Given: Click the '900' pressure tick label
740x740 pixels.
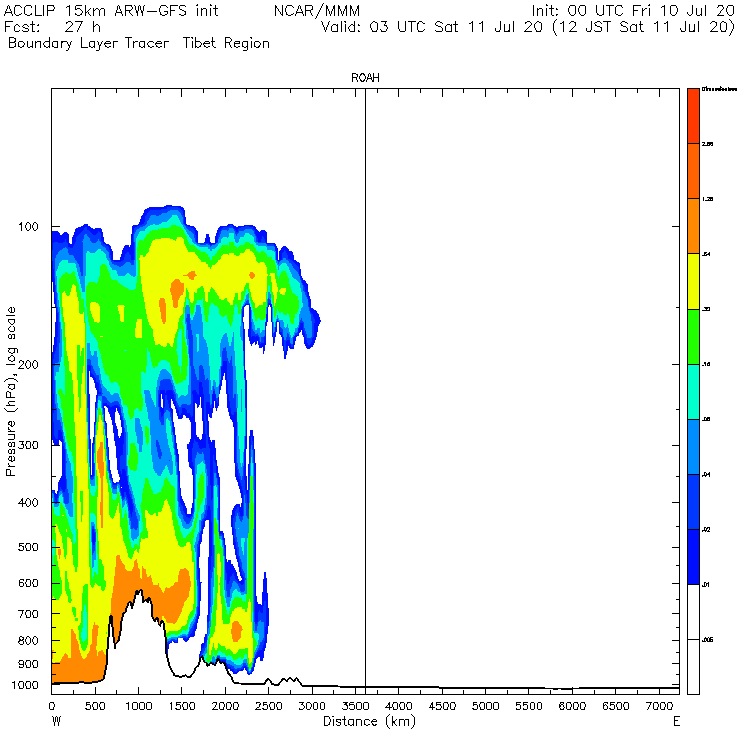Looking at the screenshot, I should click(28, 664).
